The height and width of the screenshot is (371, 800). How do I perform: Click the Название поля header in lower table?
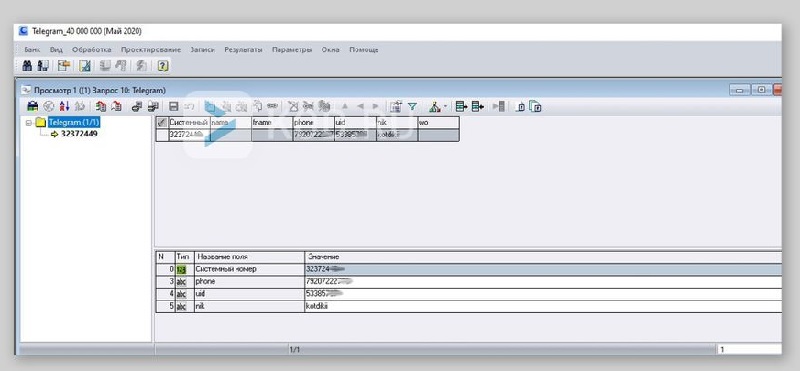coord(249,256)
